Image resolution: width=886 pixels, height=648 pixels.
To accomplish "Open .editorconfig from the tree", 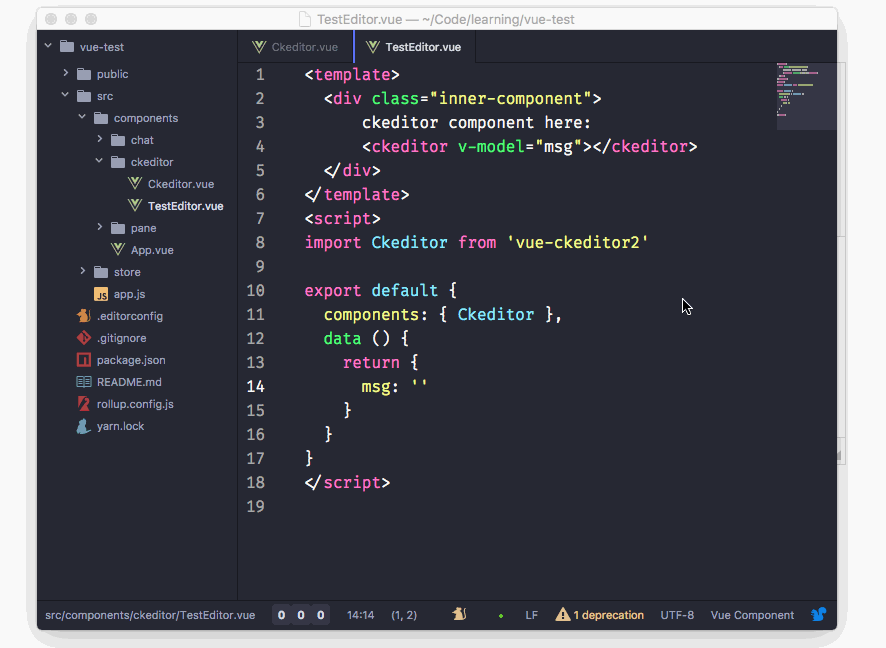I will 130,316.
